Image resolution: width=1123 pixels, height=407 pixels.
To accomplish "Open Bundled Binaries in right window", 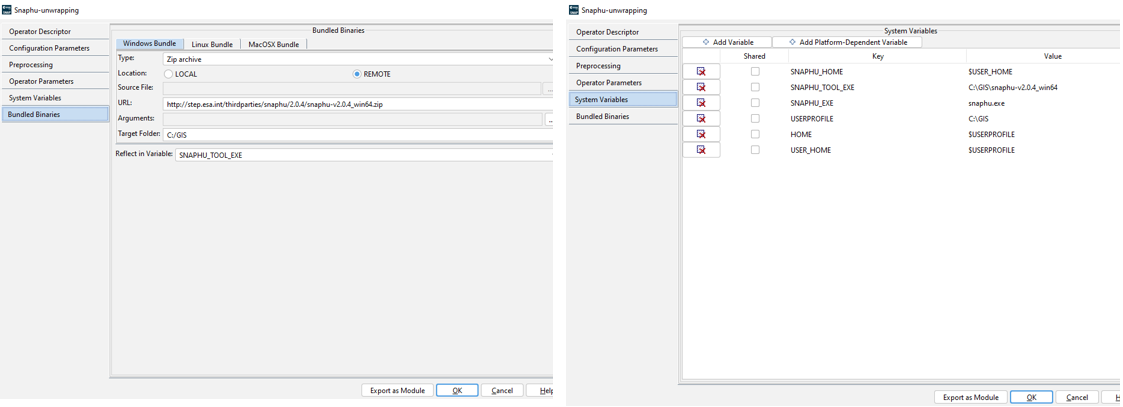I will [x=623, y=116].
